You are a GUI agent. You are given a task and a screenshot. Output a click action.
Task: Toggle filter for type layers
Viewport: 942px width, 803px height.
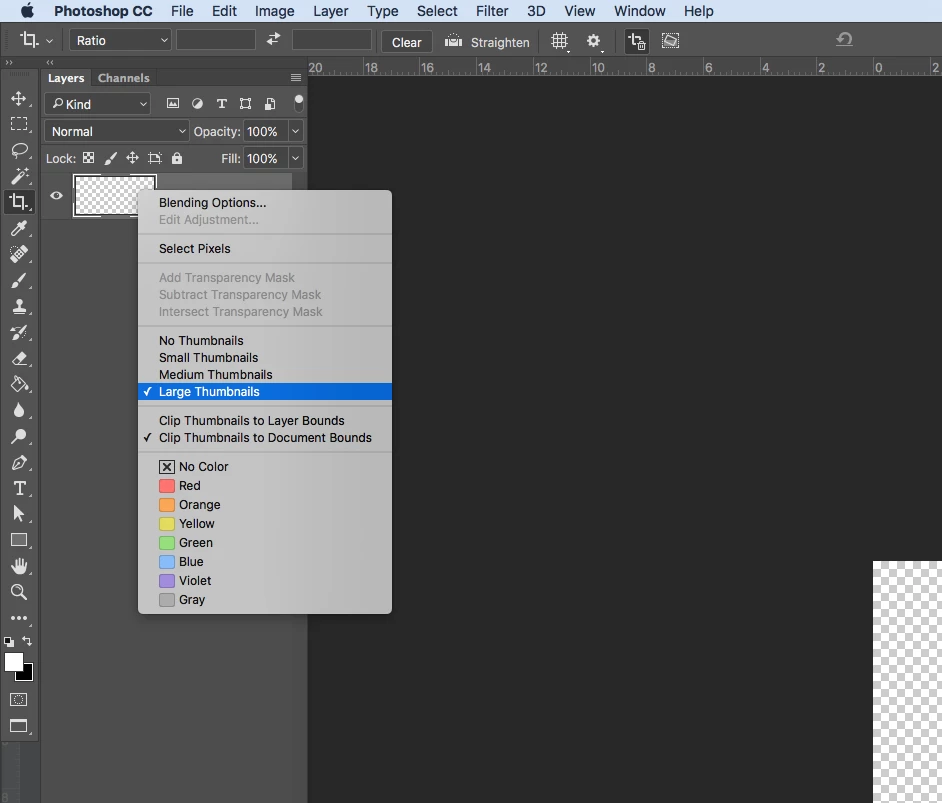tap(222, 103)
